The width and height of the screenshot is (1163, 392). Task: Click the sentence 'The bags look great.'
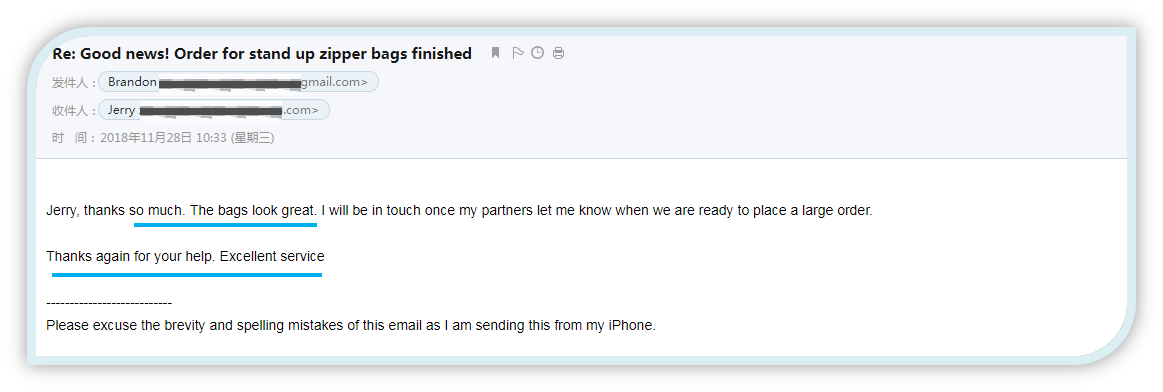[x=253, y=210]
